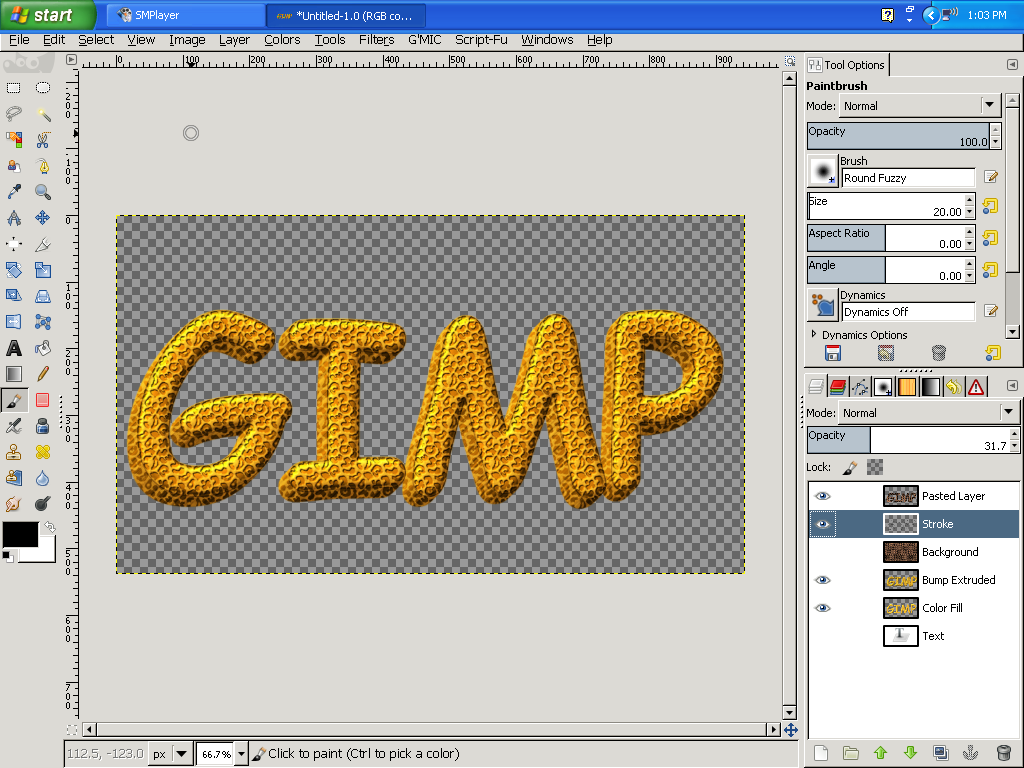Toggle Lock alpha channel checkerboard icon
This screenshot has height=768, width=1024.
[874, 467]
